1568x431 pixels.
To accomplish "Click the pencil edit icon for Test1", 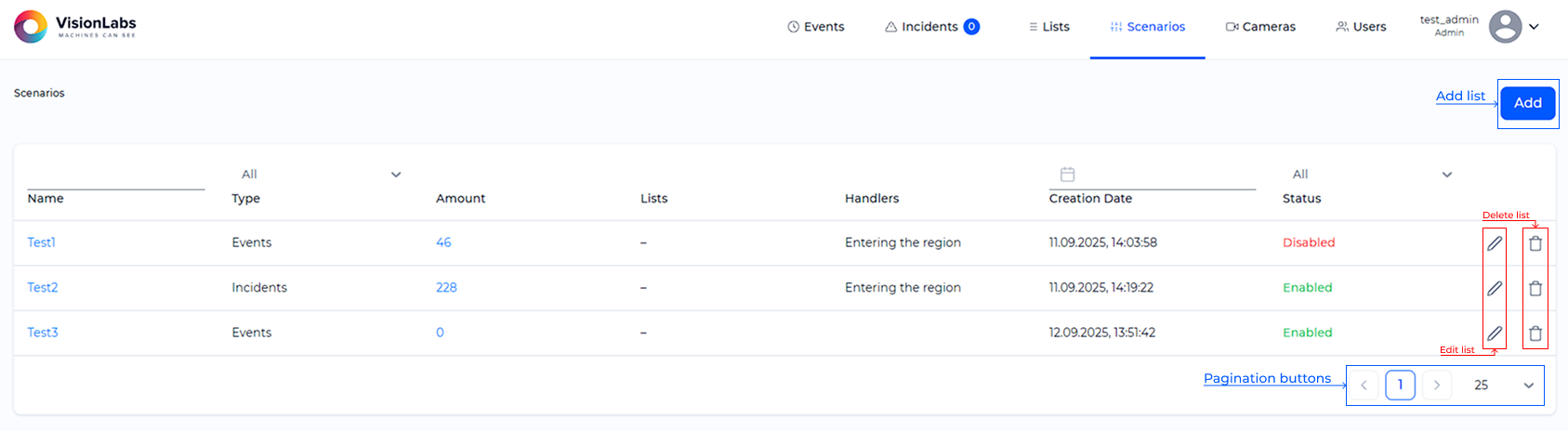I will [1495, 243].
